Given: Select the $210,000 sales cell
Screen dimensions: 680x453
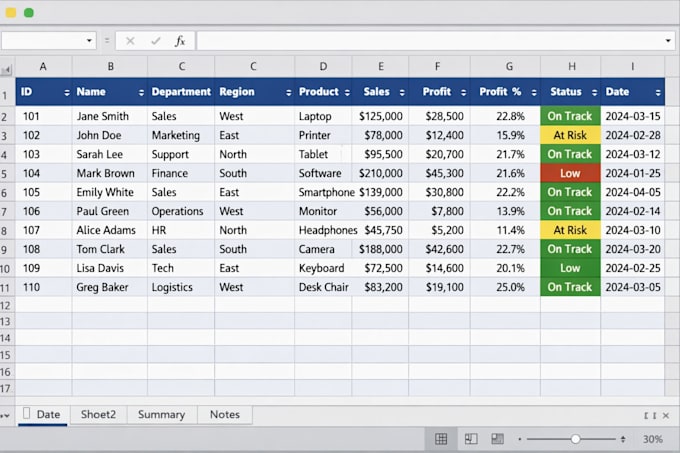Looking at the screenshot, I should click(x=380, y=173).
